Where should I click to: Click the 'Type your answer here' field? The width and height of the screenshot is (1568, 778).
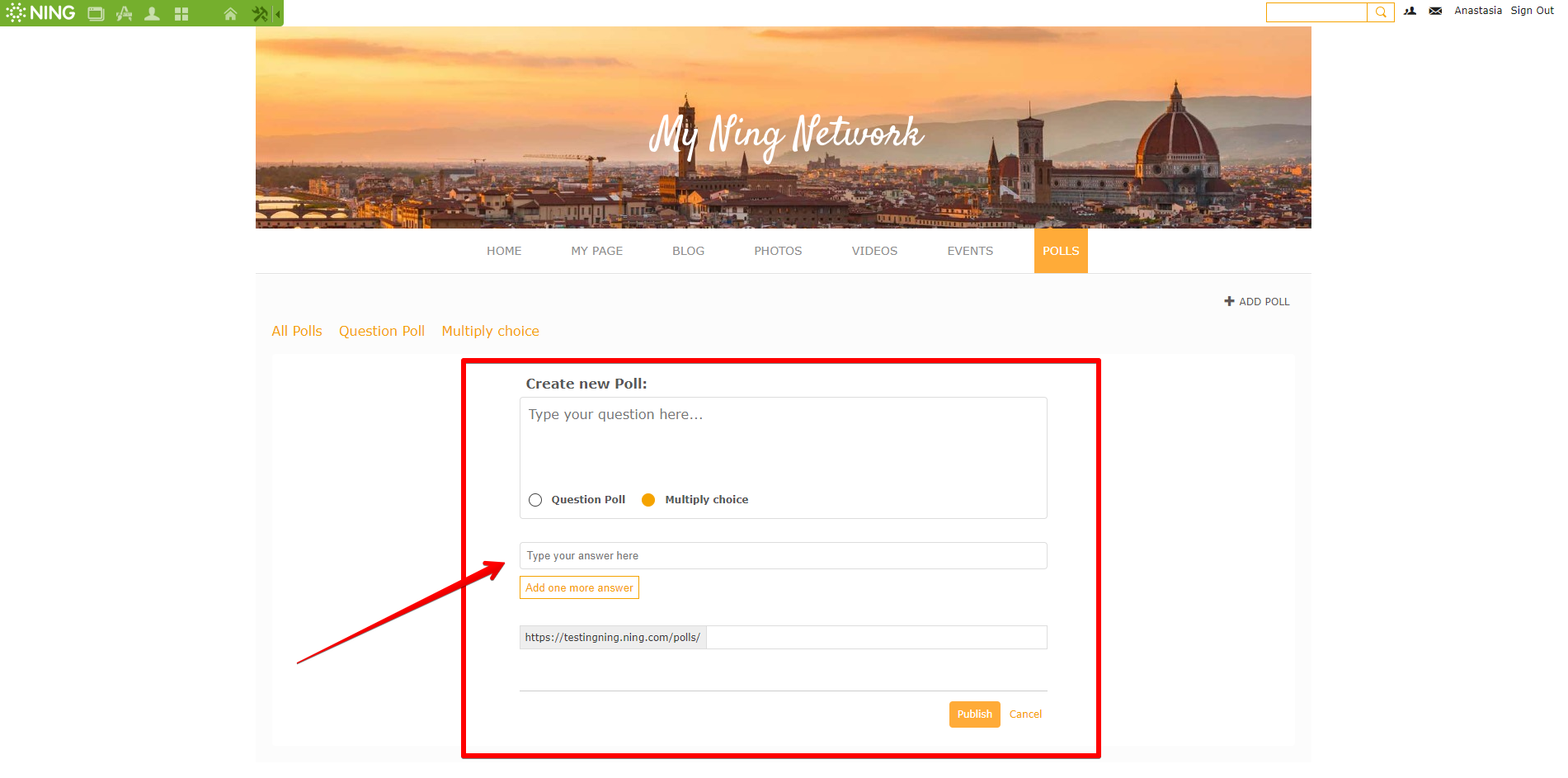784,556
